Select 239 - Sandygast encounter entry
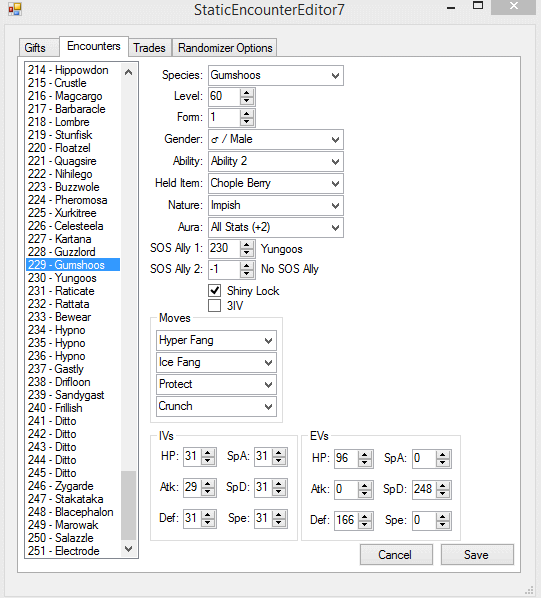541x598 pixels. point(73,395)
